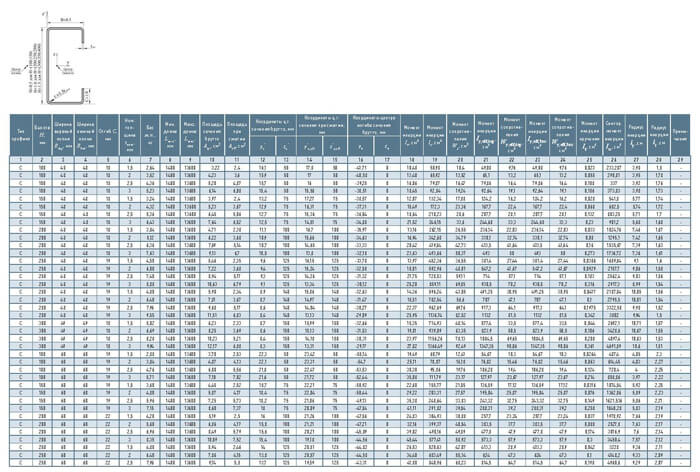Select the 'Площадь сечения брутто' column header
This screenshot has height=472, width=700.
coord(212,135)
